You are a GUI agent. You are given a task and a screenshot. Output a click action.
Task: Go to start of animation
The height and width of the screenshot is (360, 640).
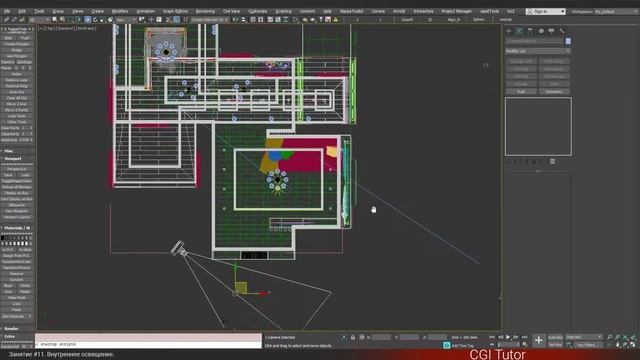coord(492,337)
